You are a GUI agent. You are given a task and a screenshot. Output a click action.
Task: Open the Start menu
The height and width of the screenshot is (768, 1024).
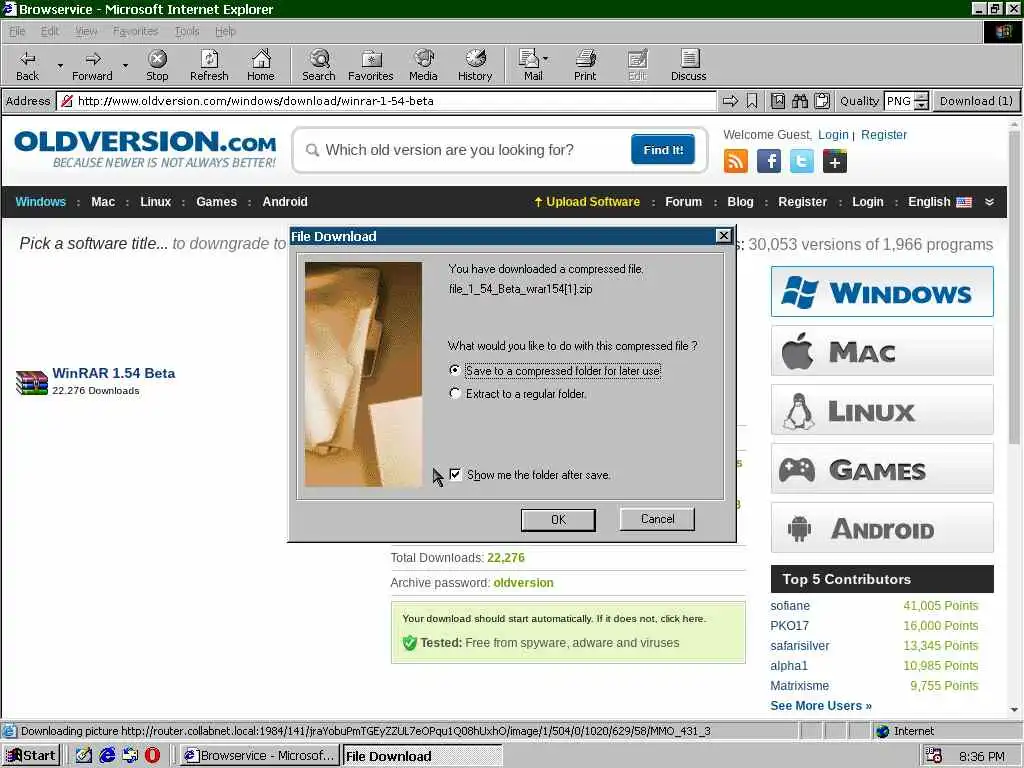31,755
